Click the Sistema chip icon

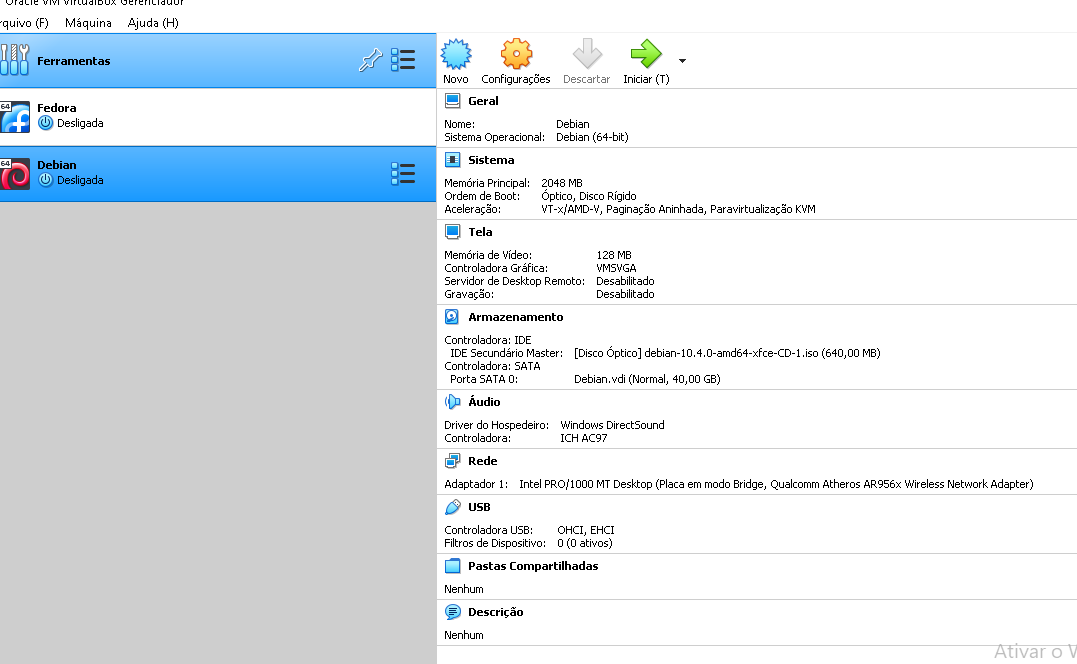(453, 160)
